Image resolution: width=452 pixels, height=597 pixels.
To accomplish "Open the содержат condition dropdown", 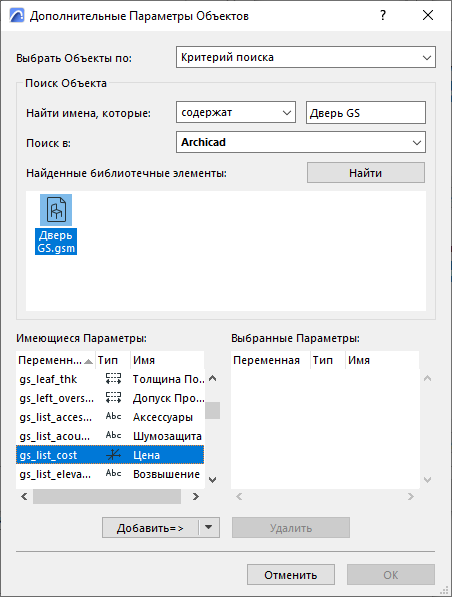I will pos(236,112).
